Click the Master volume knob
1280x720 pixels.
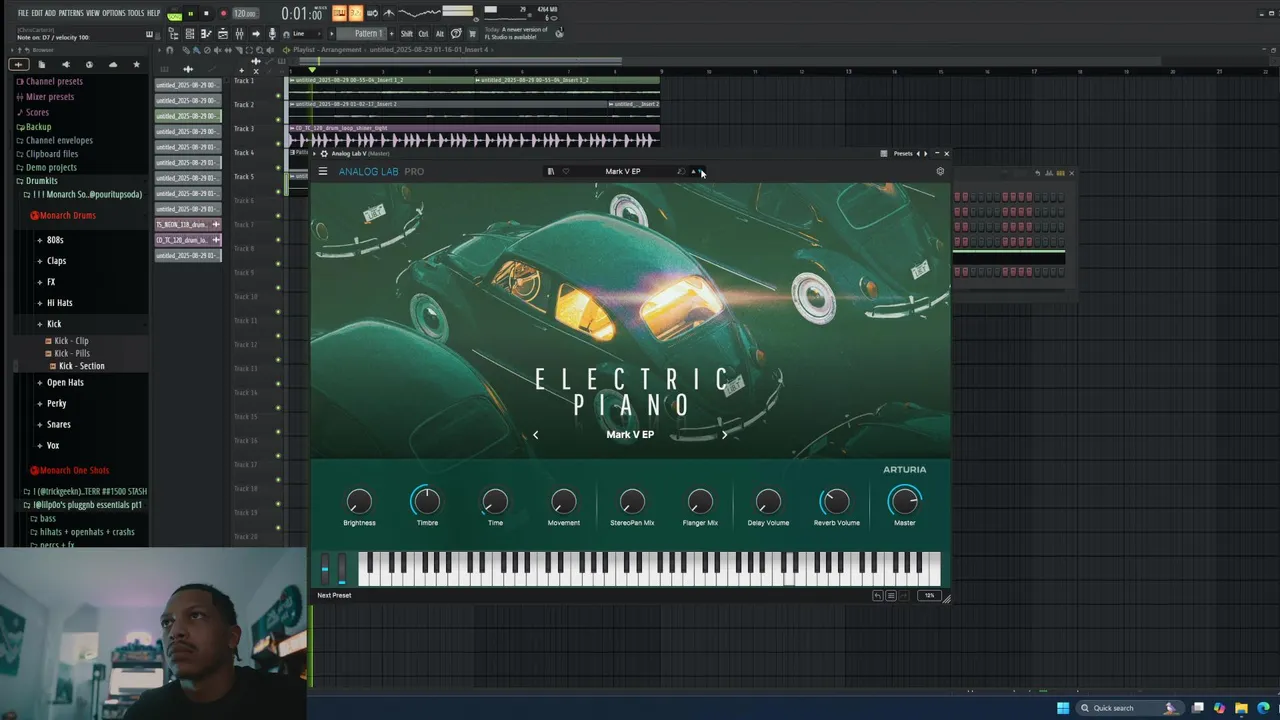pyautogui.click(x=904, y=502)
